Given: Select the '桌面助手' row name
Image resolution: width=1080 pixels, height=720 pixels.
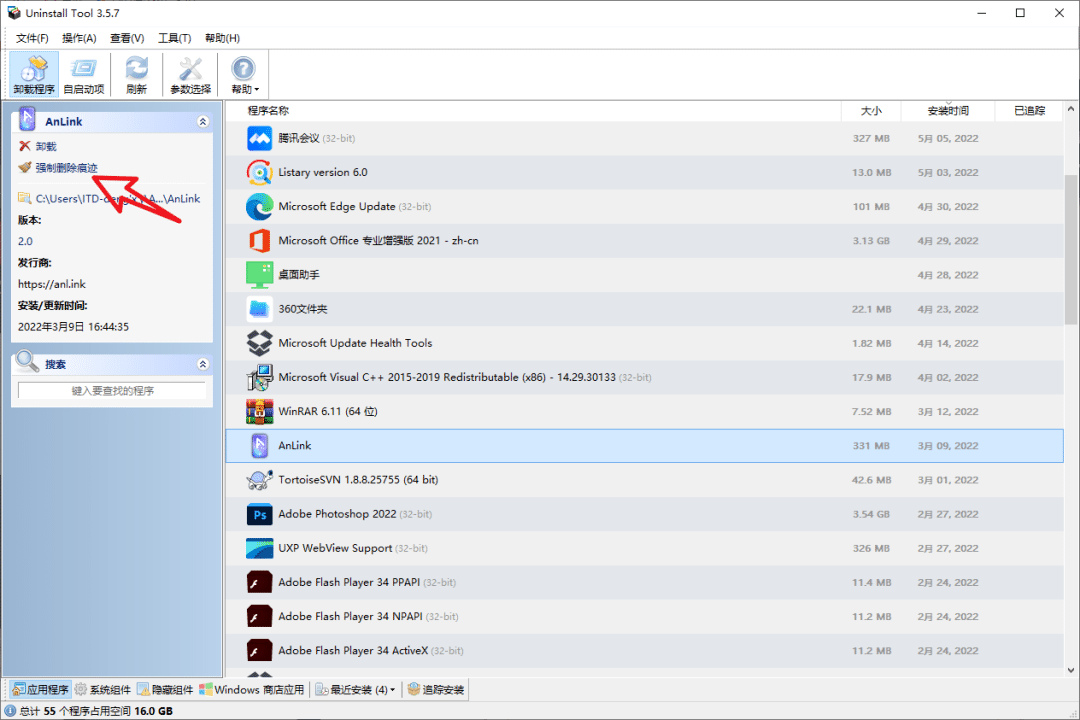Looking at the screenshot, I should click(299, 274).
